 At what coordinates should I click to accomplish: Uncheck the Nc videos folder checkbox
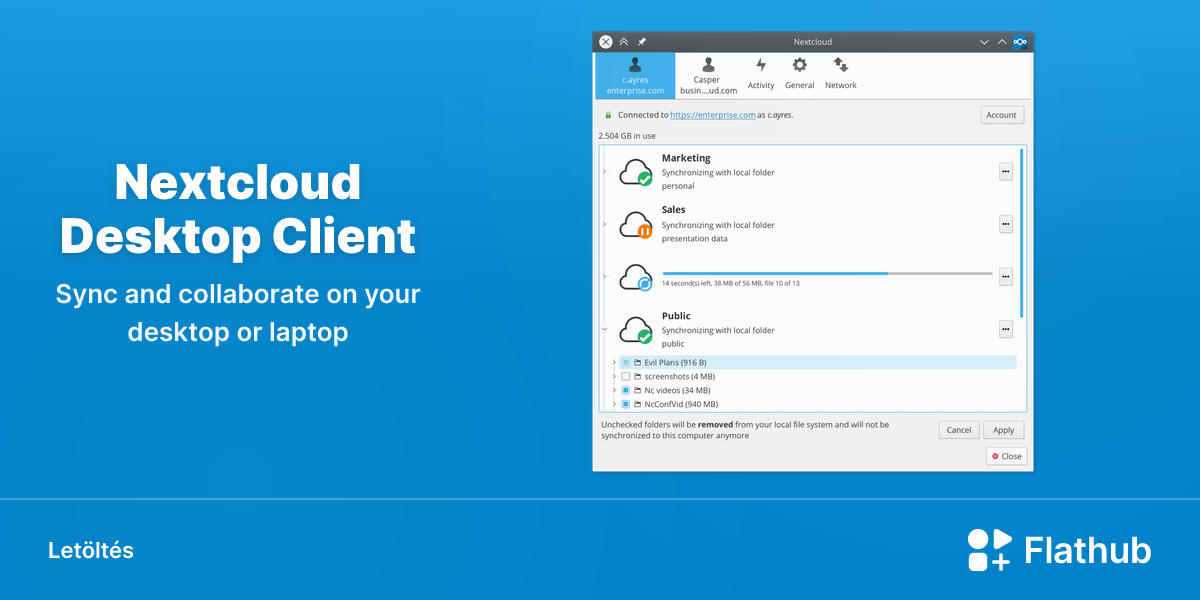[x=626, y=390]
